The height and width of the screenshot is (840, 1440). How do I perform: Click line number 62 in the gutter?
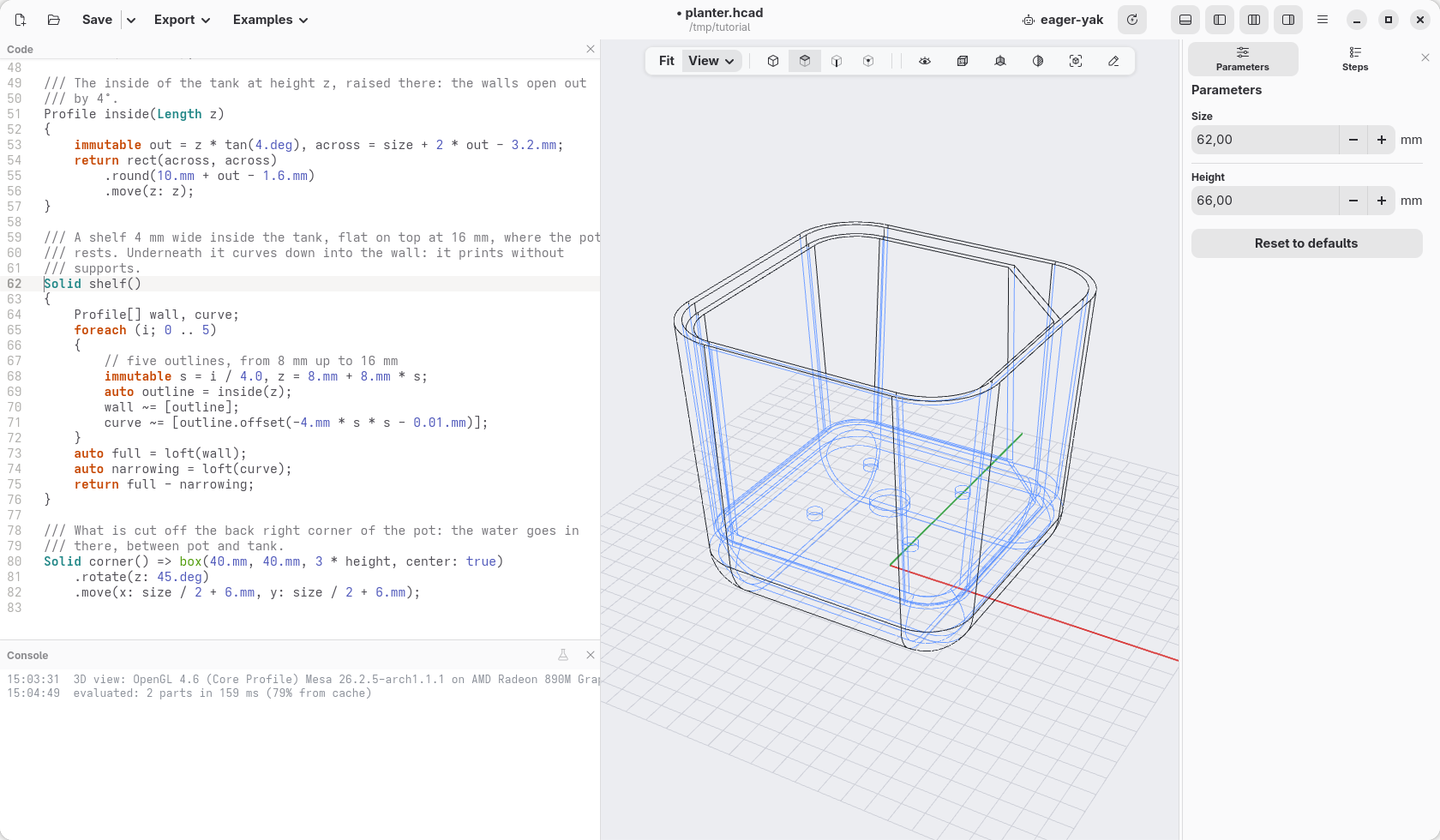tap(15, 284)
